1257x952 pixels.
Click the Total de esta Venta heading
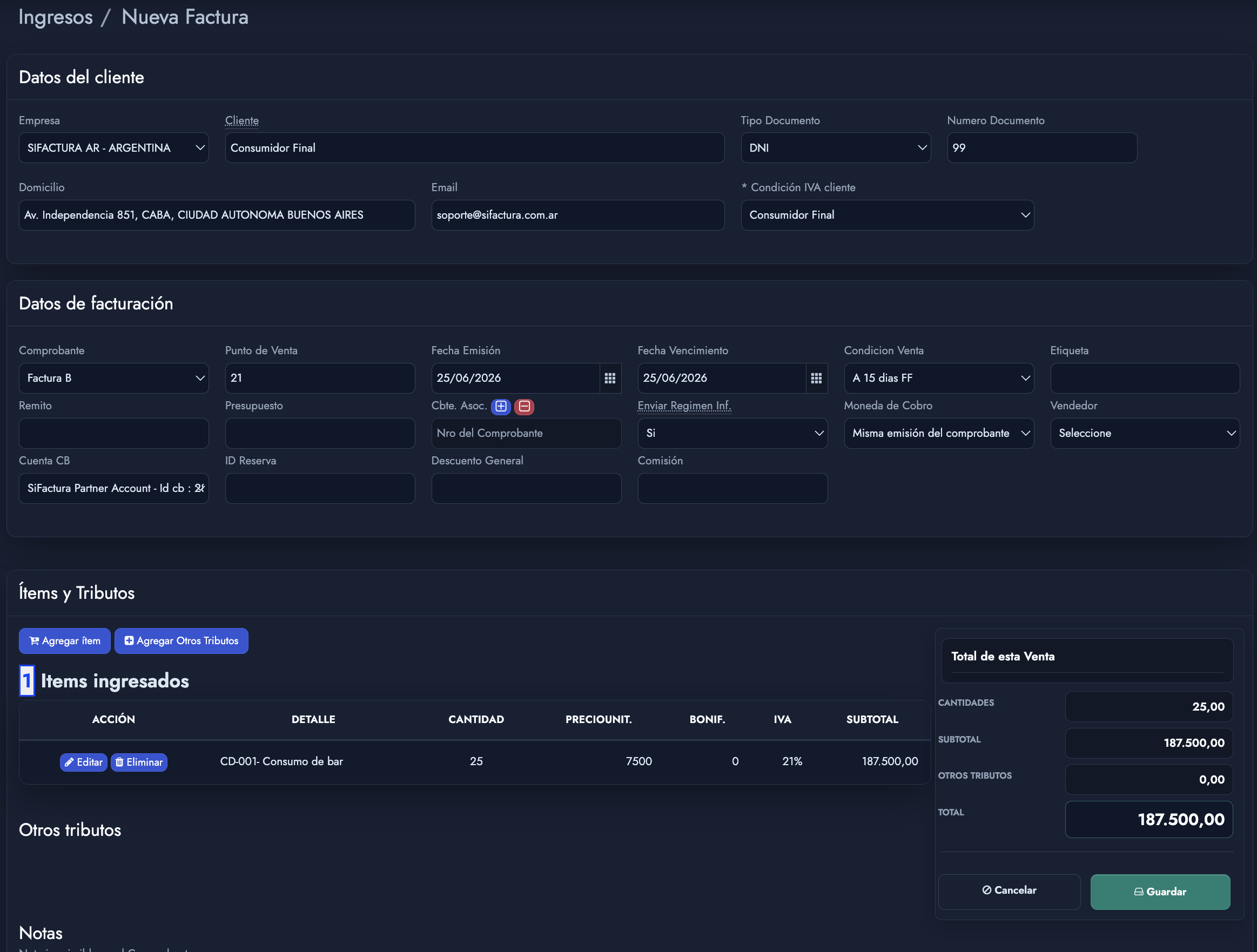coord(1003,656)
